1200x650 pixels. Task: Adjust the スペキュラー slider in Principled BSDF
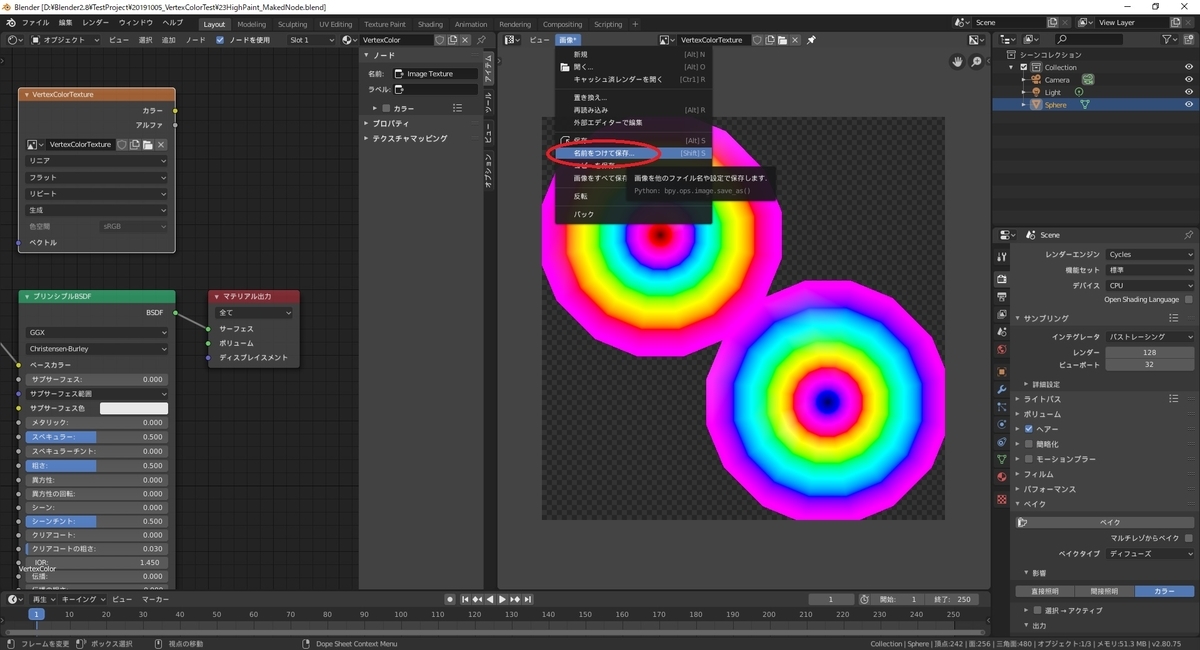96,437
